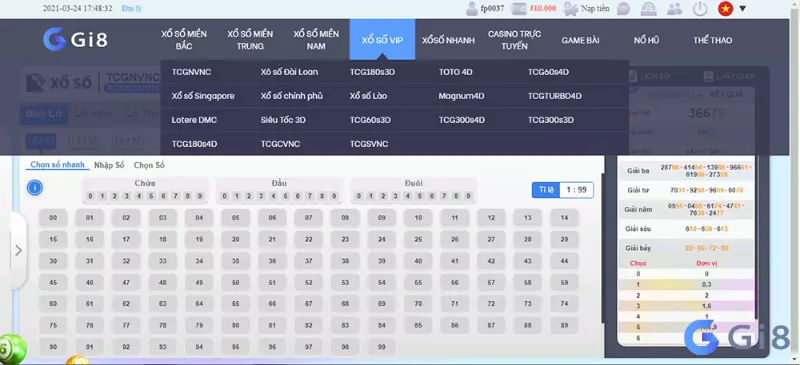Image resolution: width=800 pixels, height=365 pixels.
Task: Expand the left side panel chevron
Action: click(x=18, y=250)
